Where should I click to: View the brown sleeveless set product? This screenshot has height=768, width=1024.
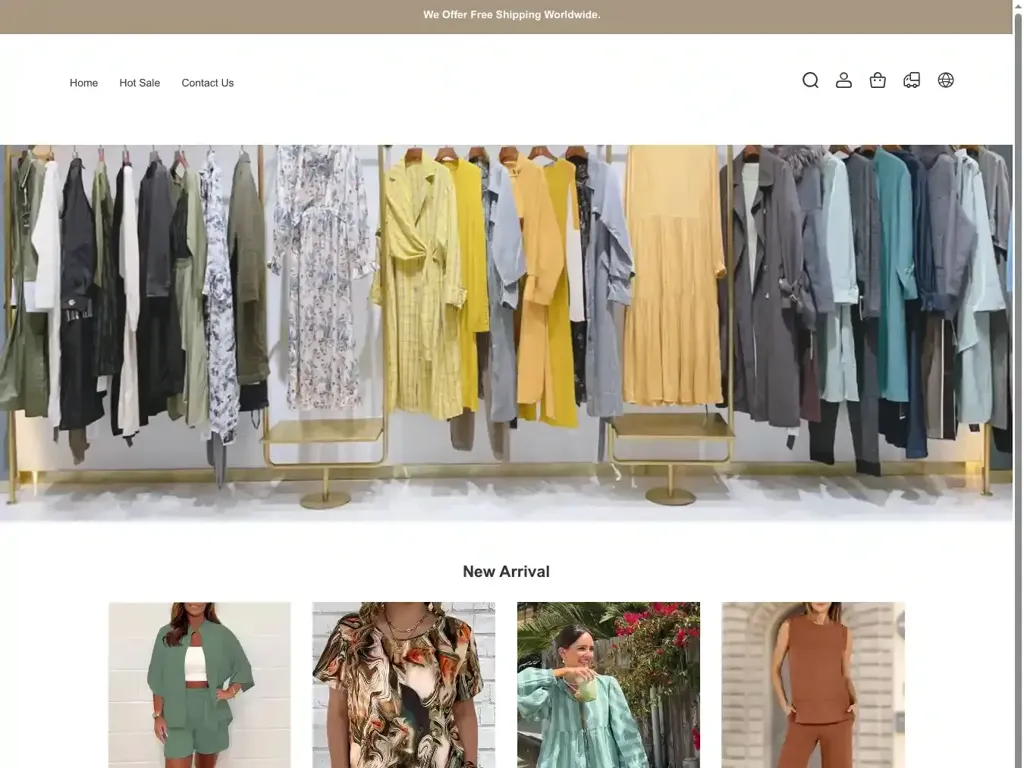813,685
